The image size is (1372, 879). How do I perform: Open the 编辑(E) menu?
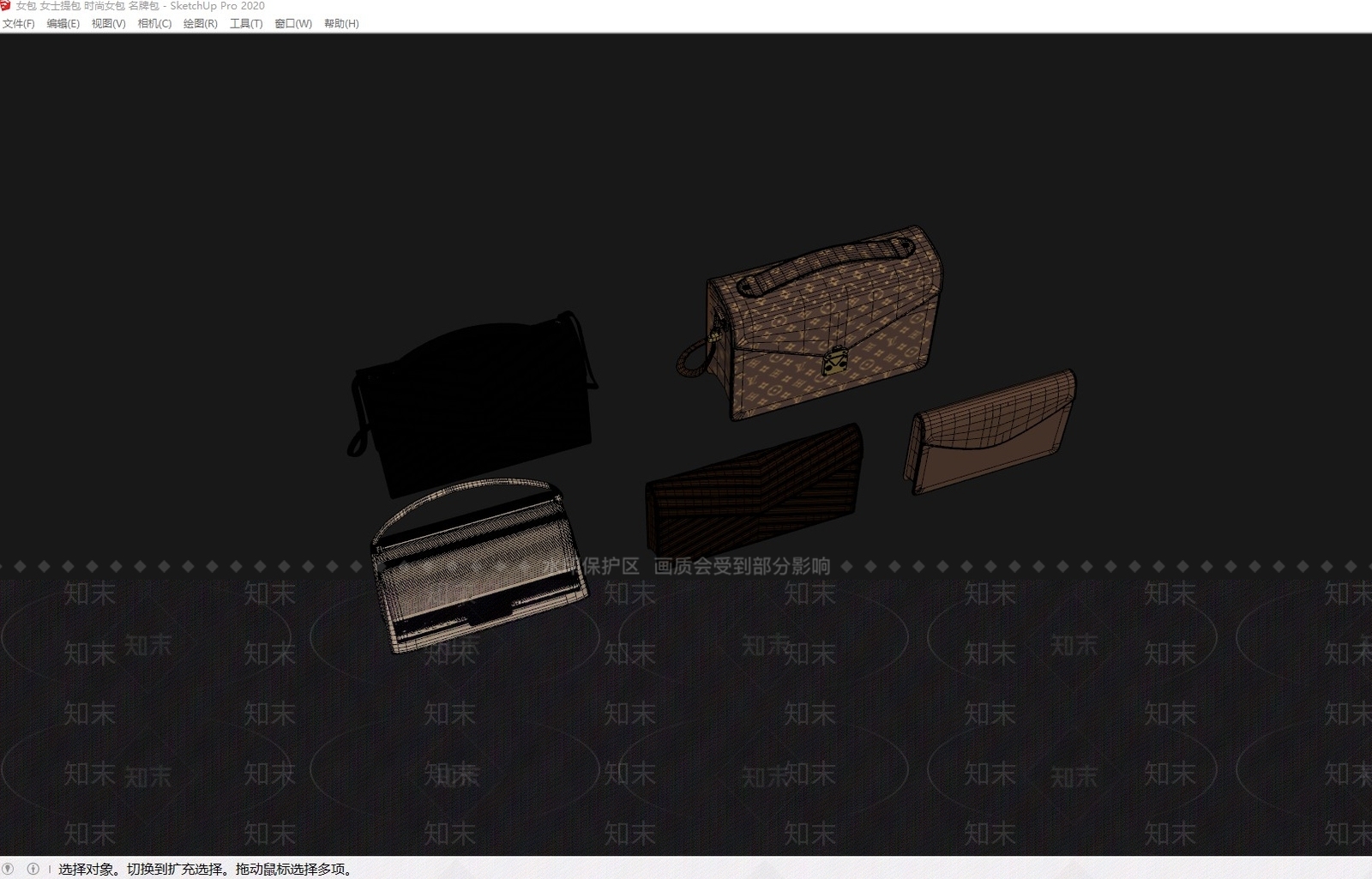(x=63, y=24)
